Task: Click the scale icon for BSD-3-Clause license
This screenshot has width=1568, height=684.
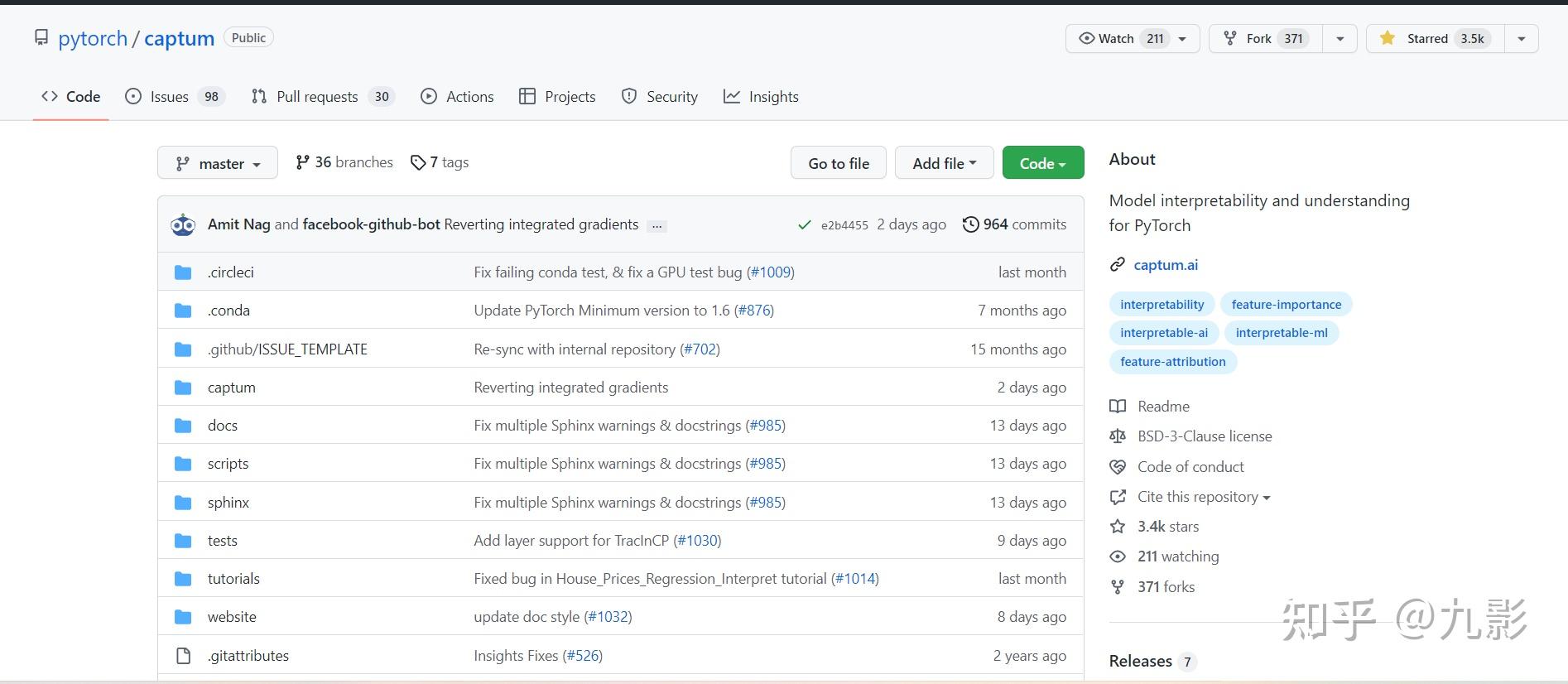Action: [x=1118, y=436]
